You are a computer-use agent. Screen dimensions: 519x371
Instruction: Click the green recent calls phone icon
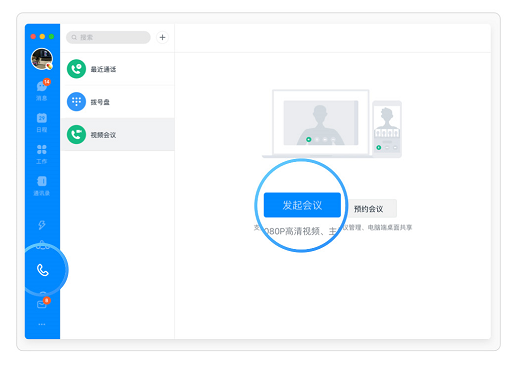(x=76, y=69)
